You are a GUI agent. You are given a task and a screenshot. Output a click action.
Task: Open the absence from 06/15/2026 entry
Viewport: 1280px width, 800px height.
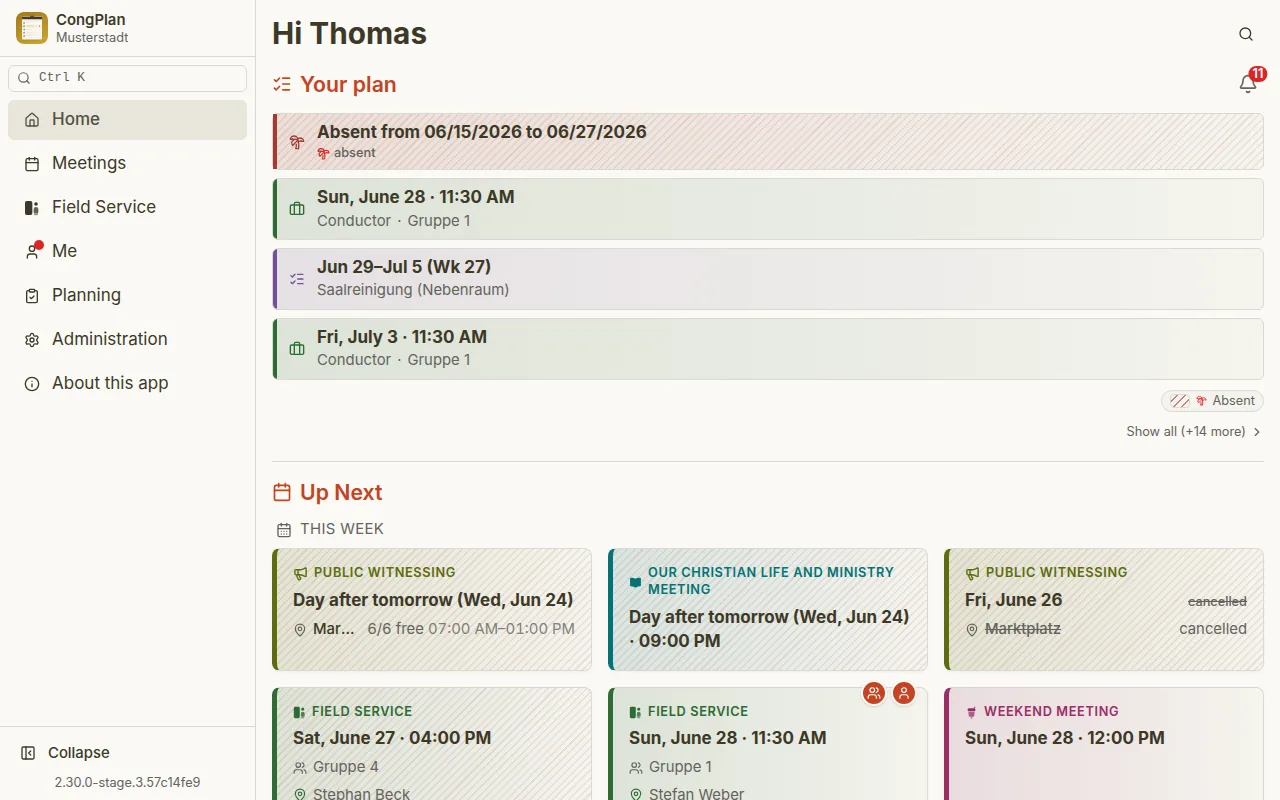(768, 141)
